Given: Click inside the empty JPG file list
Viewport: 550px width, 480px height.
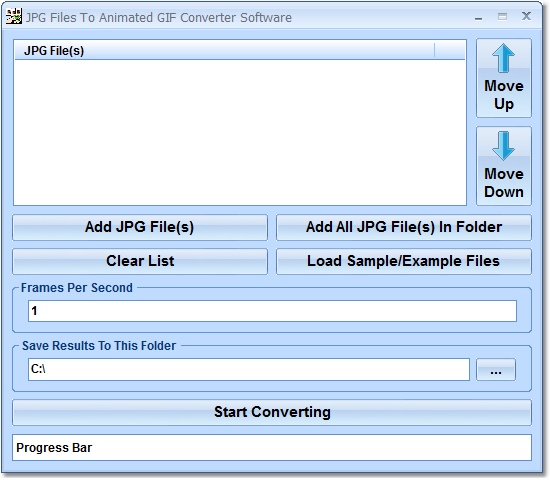Looking at the screenshot, I should point(240,132).
